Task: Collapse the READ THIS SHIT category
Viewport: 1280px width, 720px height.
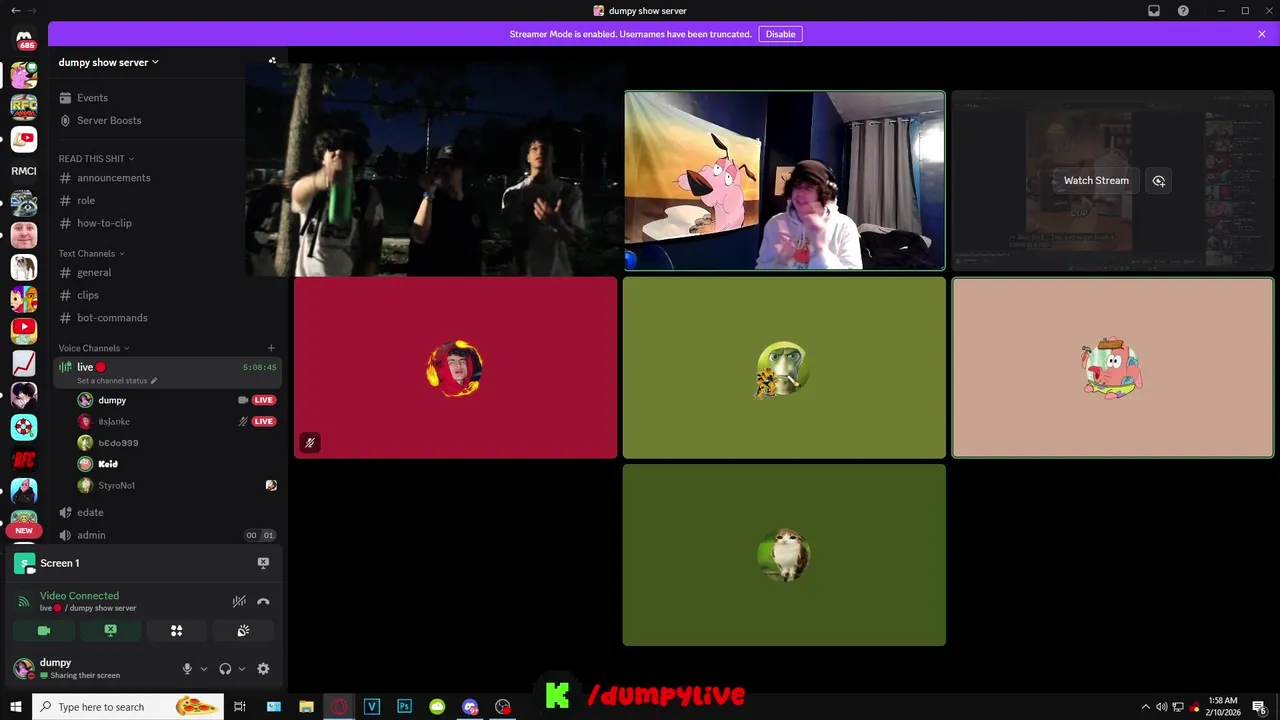Action: click(96, 159)
